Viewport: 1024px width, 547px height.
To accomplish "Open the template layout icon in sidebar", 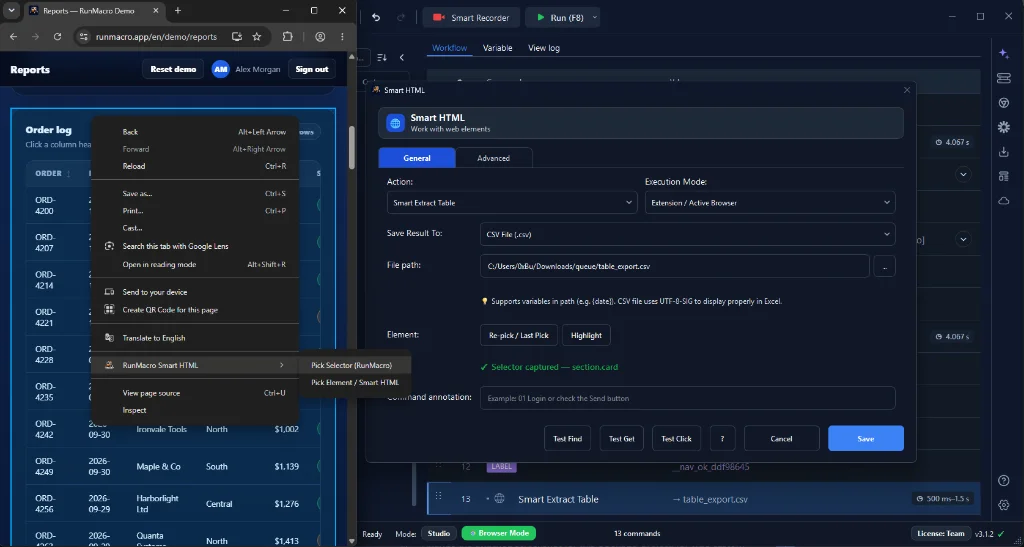I will click(1004, 176).
